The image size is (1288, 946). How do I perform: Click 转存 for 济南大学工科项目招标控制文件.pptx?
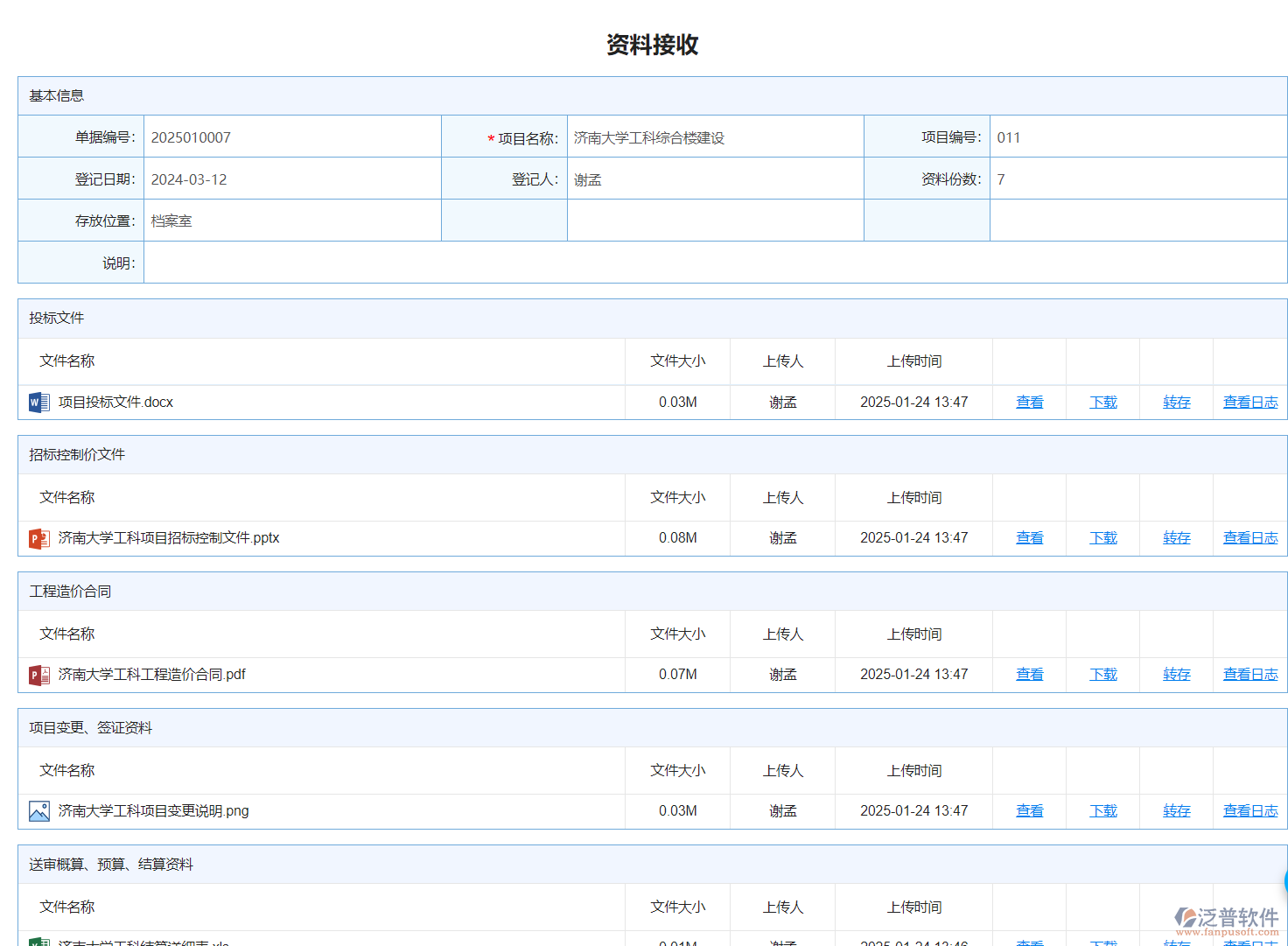[1176, 538]
